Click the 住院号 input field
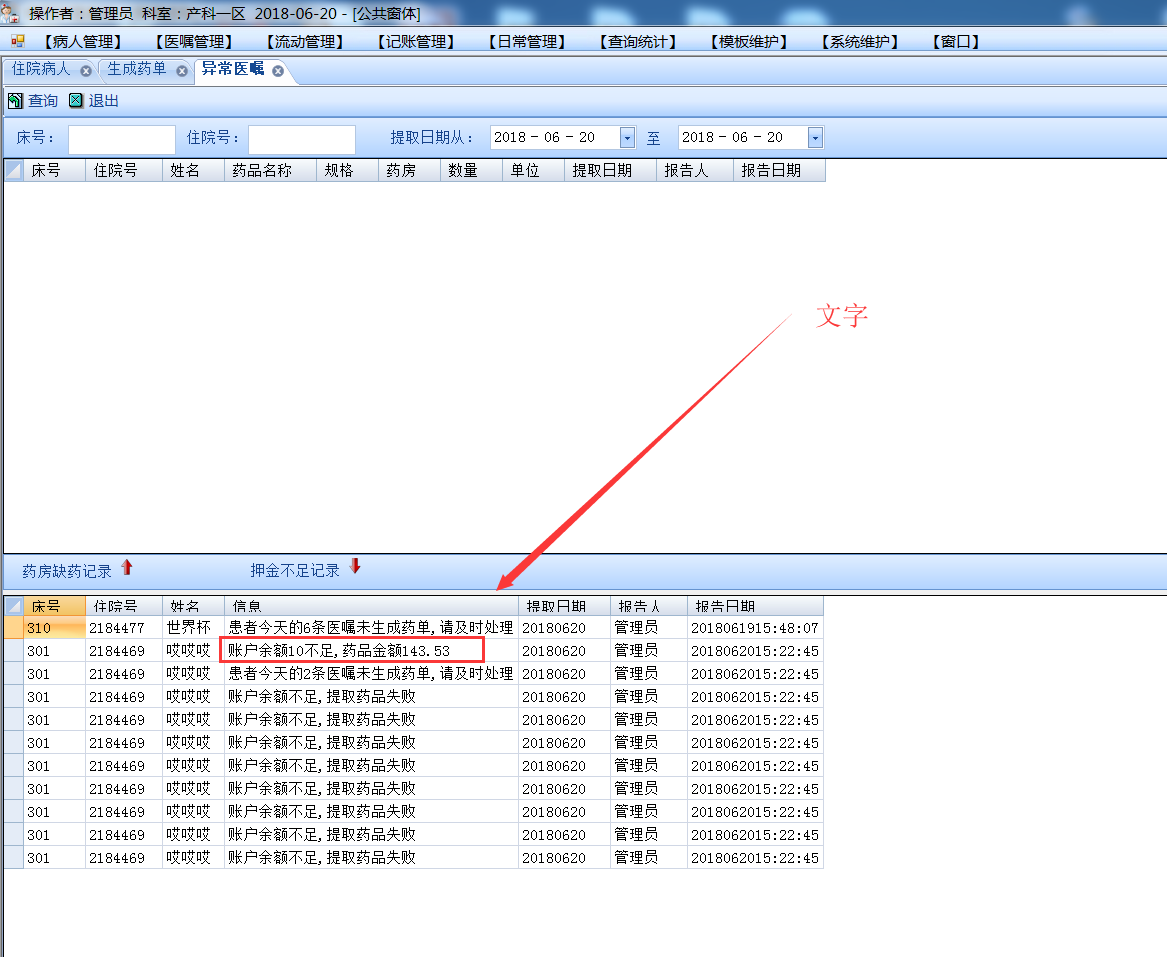 tap(301, 138)
